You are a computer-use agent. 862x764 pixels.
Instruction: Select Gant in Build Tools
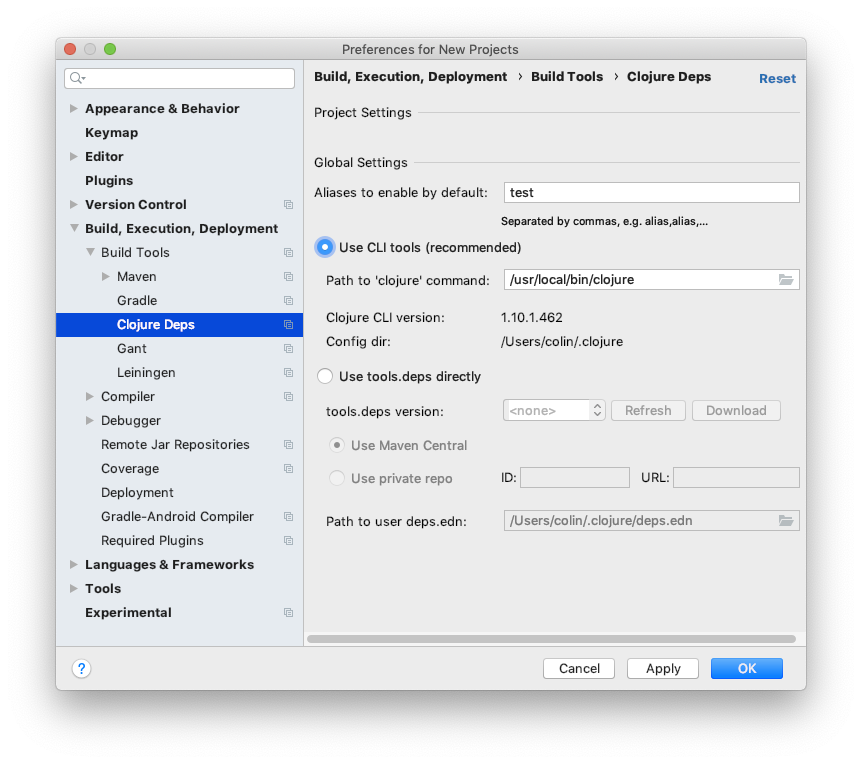(131, 348)
